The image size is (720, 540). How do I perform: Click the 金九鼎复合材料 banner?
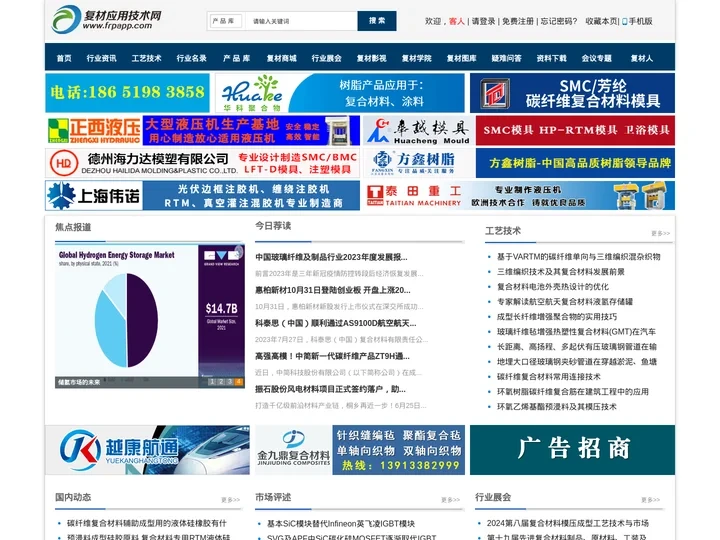pyautogui.click(x=360, y=450)
